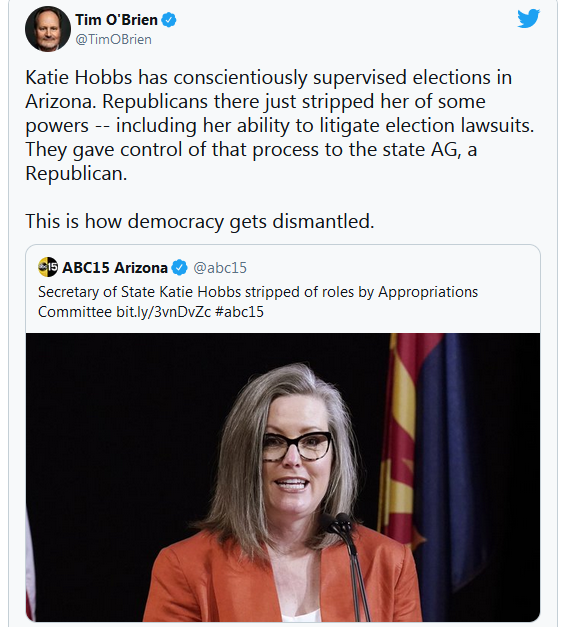Open the Katie Hobbs photo
587x627 pixels.
click(x=283, y=477)
